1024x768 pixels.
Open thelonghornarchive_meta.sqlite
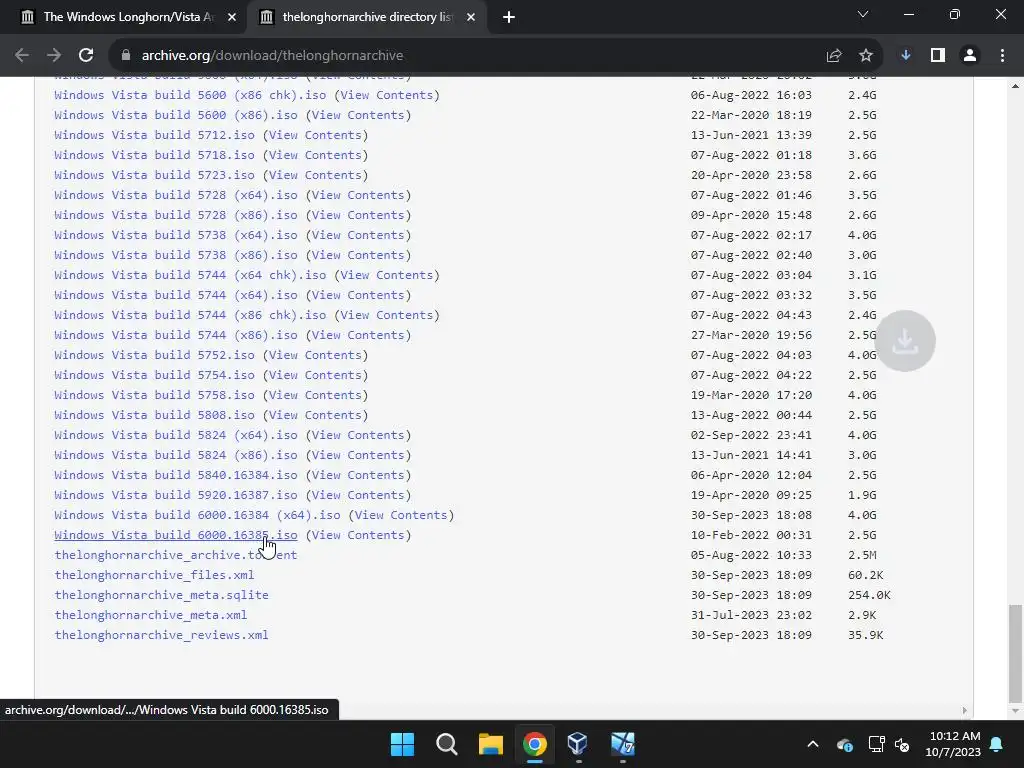(x=161, y=594)
